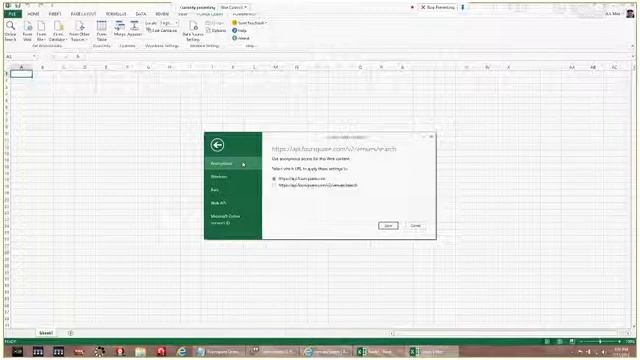Open File Explorer folder icon in taskbar
Screen dimensions: 640x360
point(140,351)
